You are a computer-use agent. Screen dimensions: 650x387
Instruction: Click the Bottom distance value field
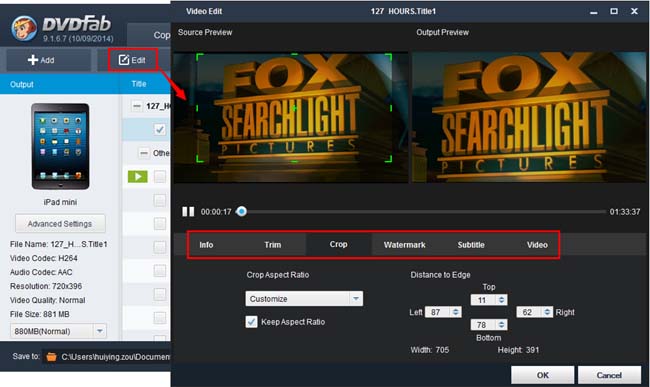point(483,324)
